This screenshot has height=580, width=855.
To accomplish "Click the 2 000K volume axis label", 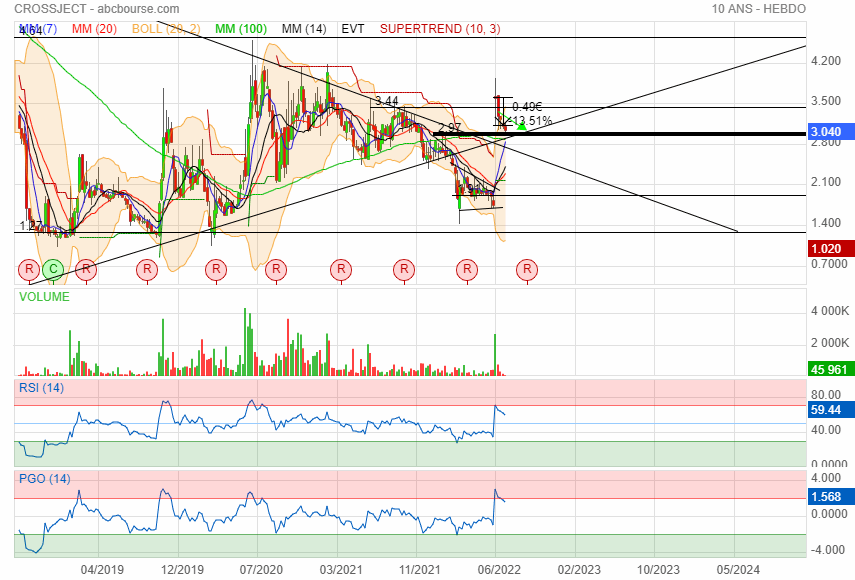I will point(829,343).
